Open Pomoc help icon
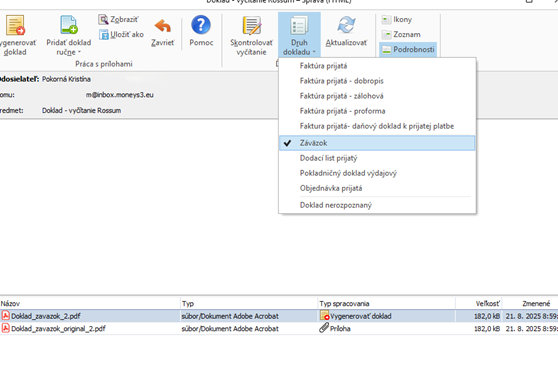This screenshot has width=558, height=382. [x=201, y=25]
